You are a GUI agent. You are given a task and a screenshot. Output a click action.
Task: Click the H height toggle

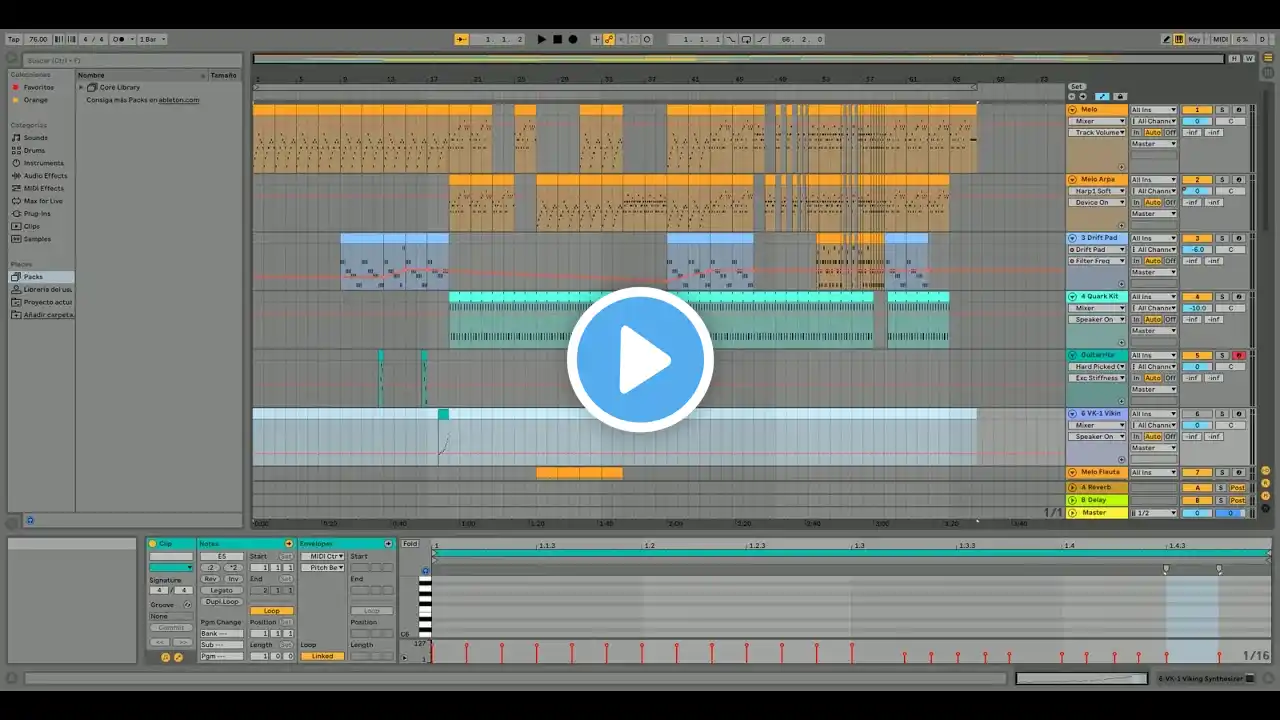(x=1233, y=58)
